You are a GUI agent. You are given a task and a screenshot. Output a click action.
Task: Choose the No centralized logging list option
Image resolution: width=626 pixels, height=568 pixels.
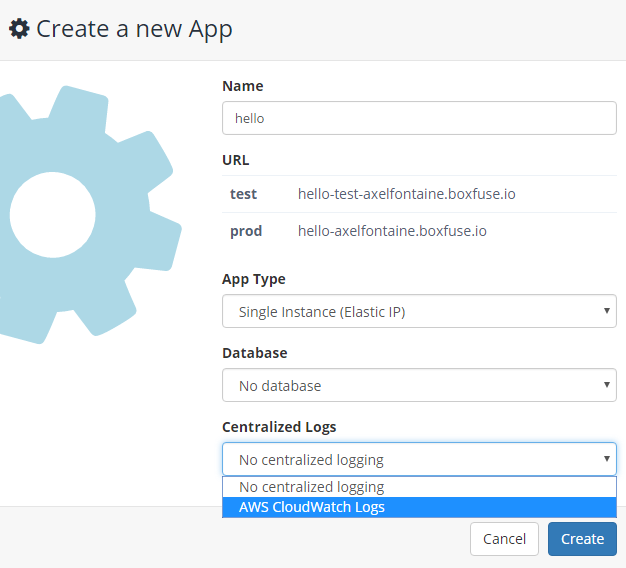pyautogui.click(x=419, y=487)
